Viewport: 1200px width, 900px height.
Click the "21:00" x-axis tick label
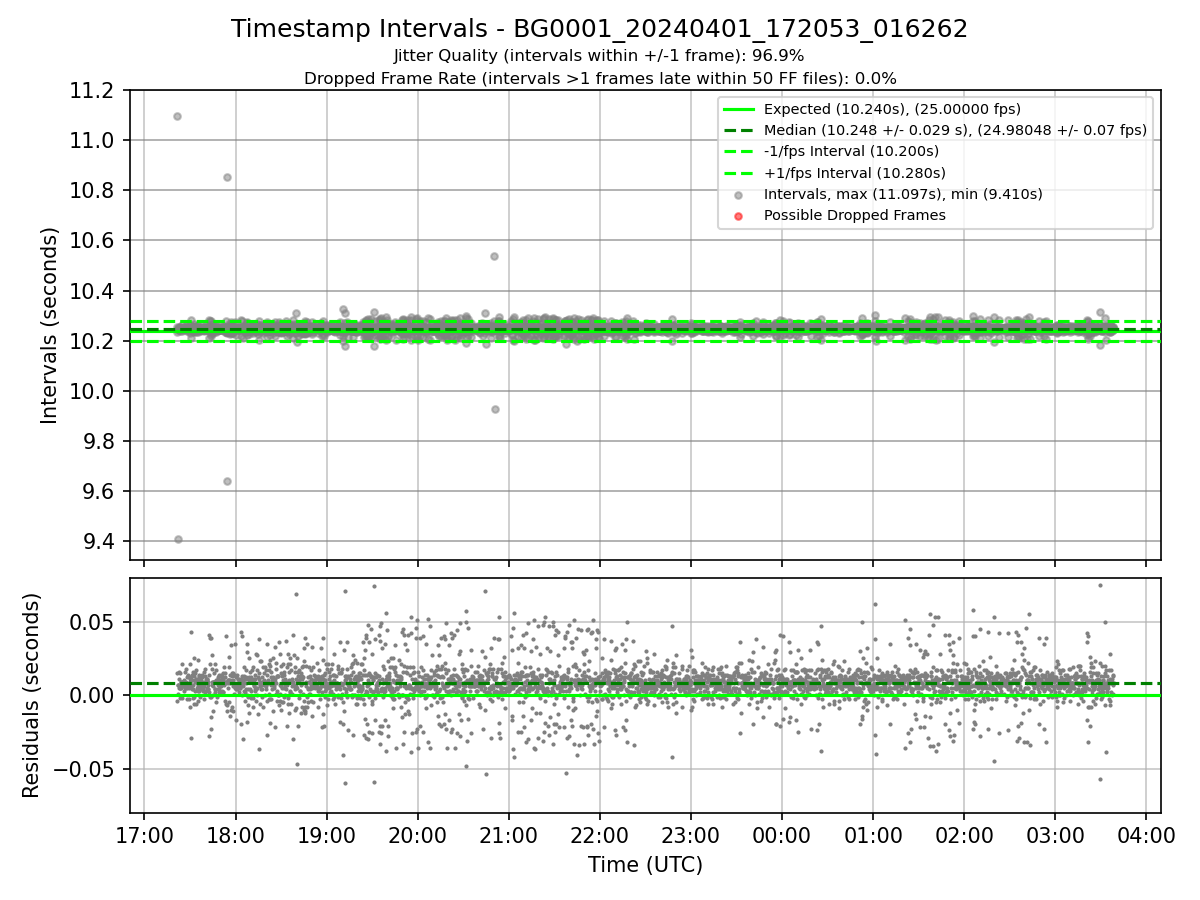[508, 836]
